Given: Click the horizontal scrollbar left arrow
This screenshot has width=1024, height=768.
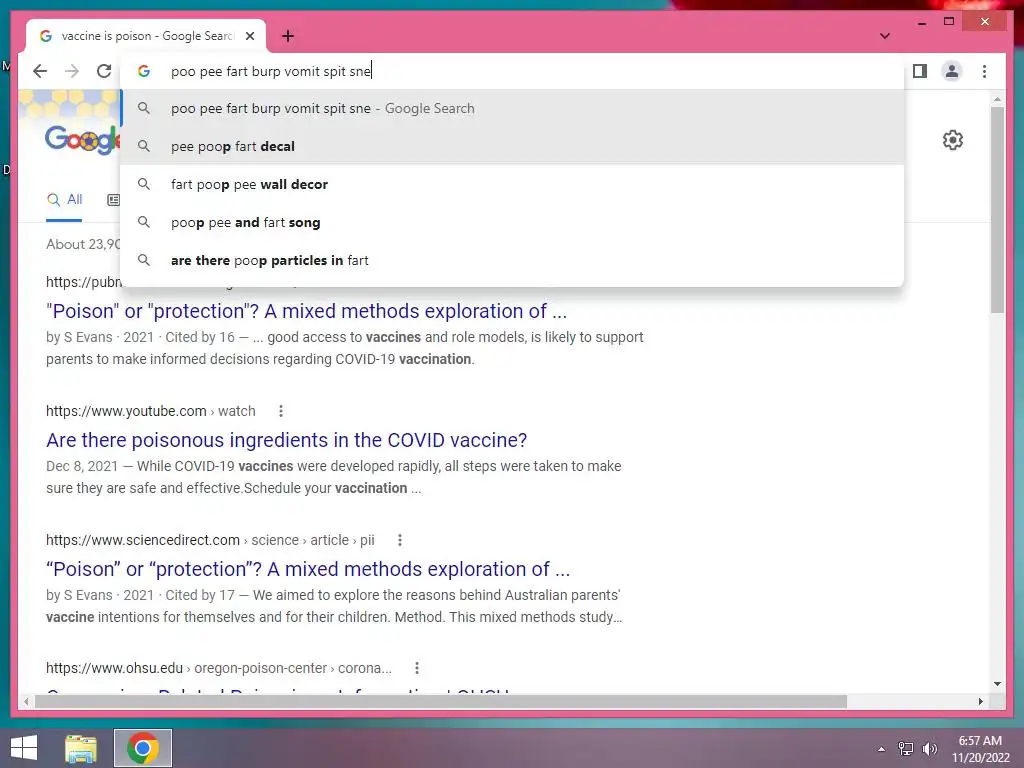Looking at the screenshot, I should (26, 701).
